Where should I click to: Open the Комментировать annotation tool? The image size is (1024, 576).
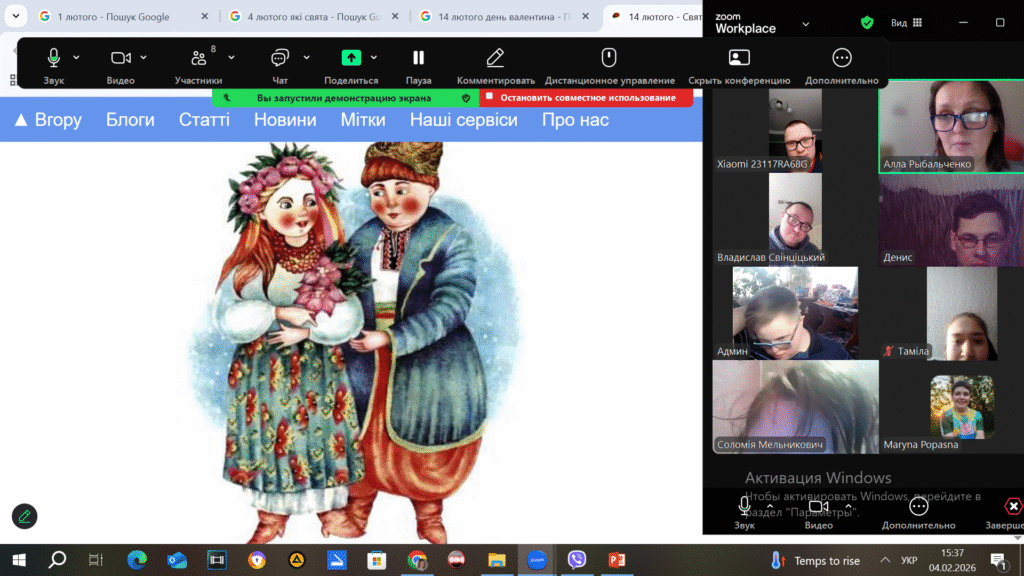coord(495,64)
